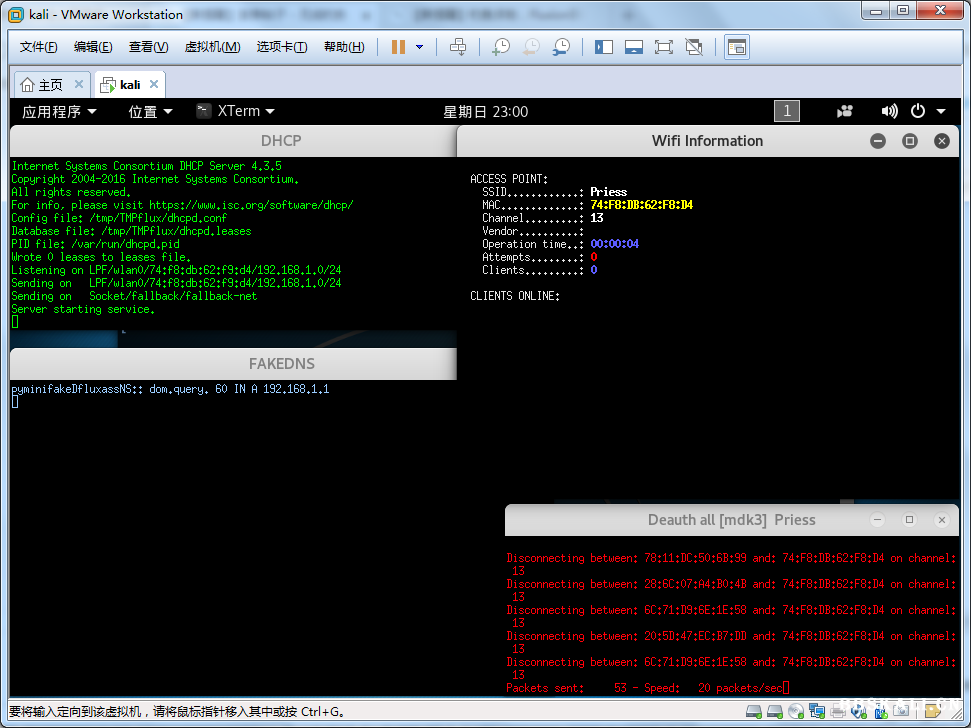Image resolution: width=971 pixels, height=728 pixels.
Task: Click the 星期日 23:00 clock
Action: tap(486, 112)
